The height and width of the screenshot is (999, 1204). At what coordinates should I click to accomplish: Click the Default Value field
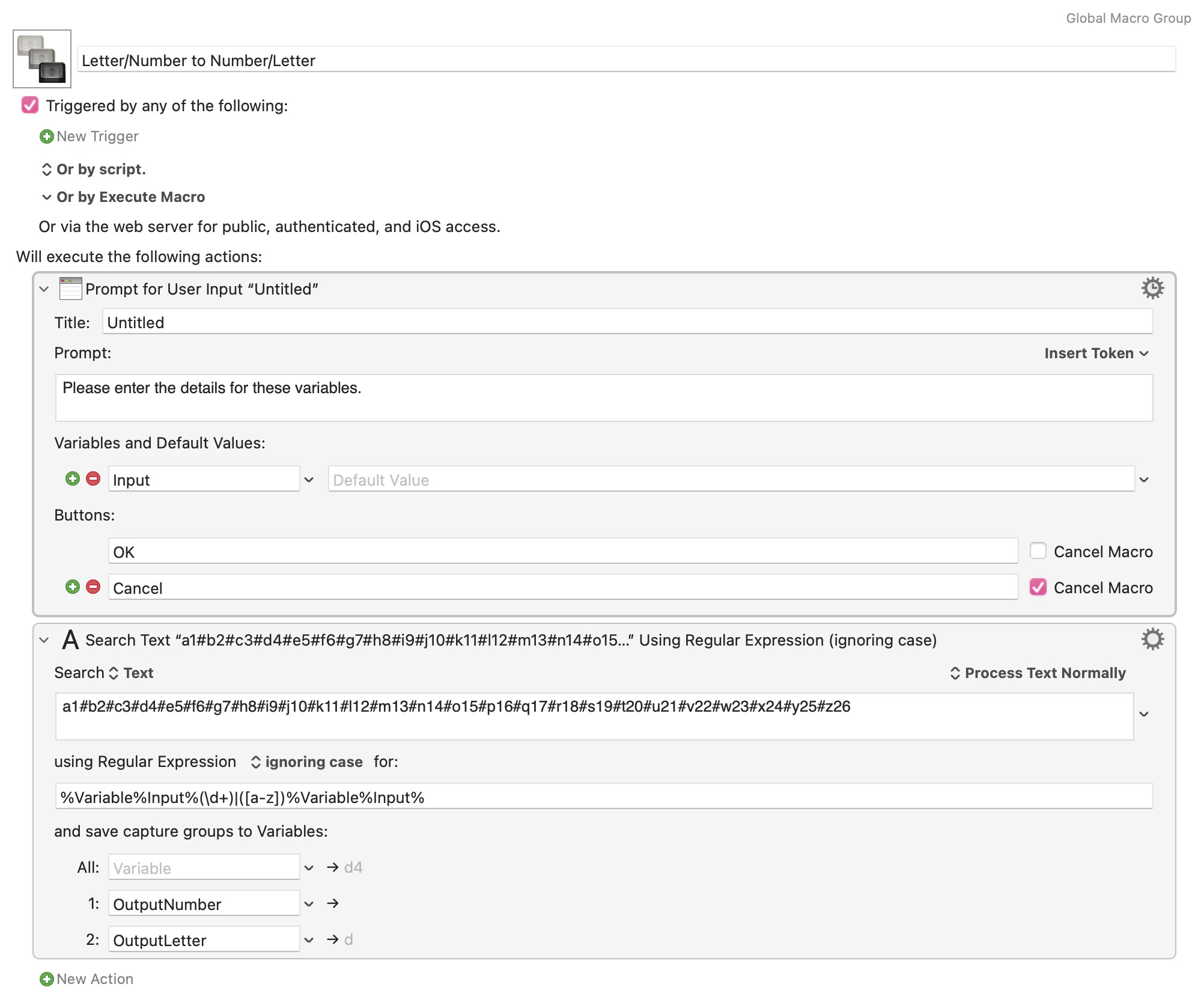[x=731, y=480]
